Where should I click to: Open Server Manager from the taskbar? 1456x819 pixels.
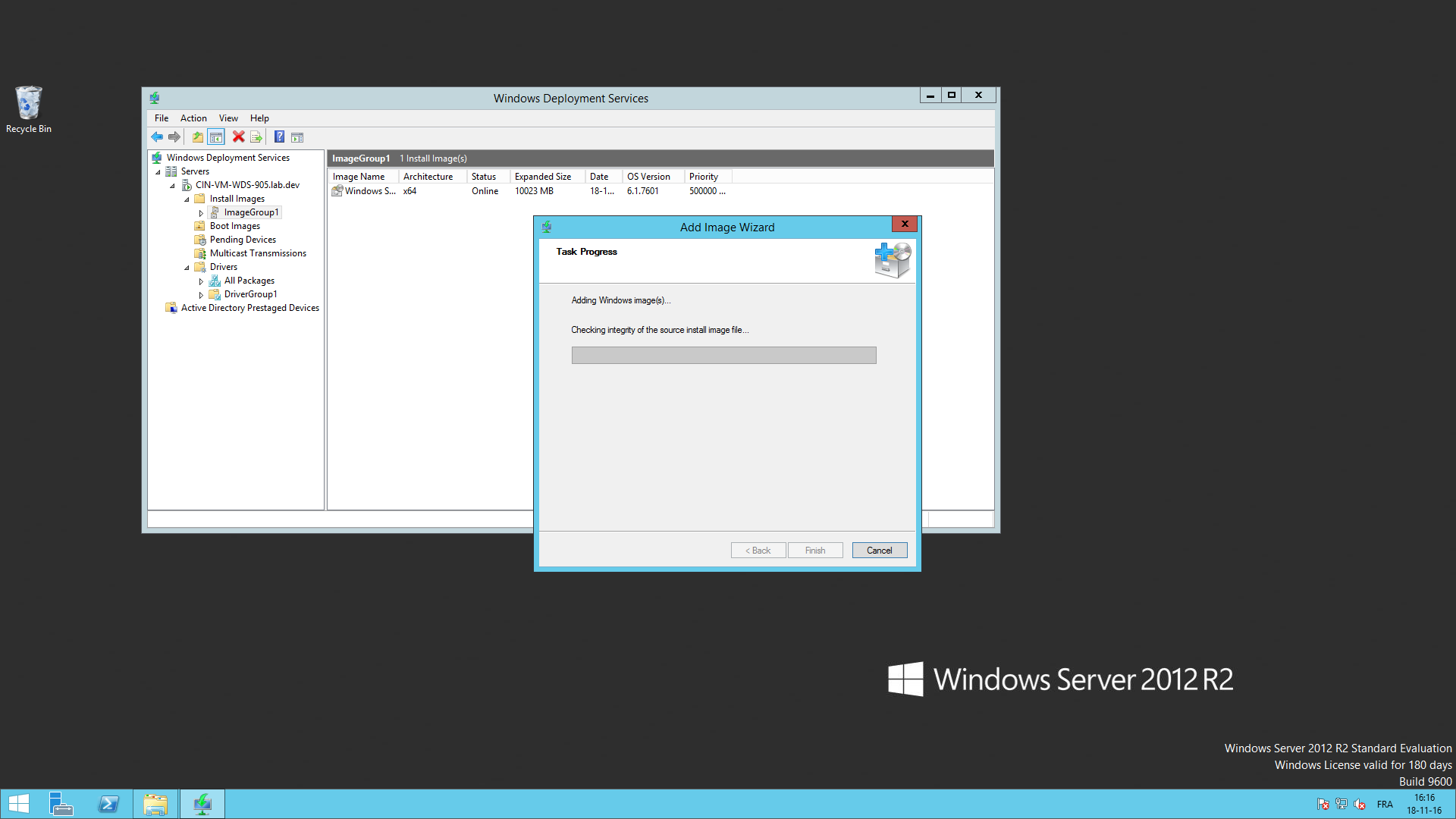(x=61, y=804)
